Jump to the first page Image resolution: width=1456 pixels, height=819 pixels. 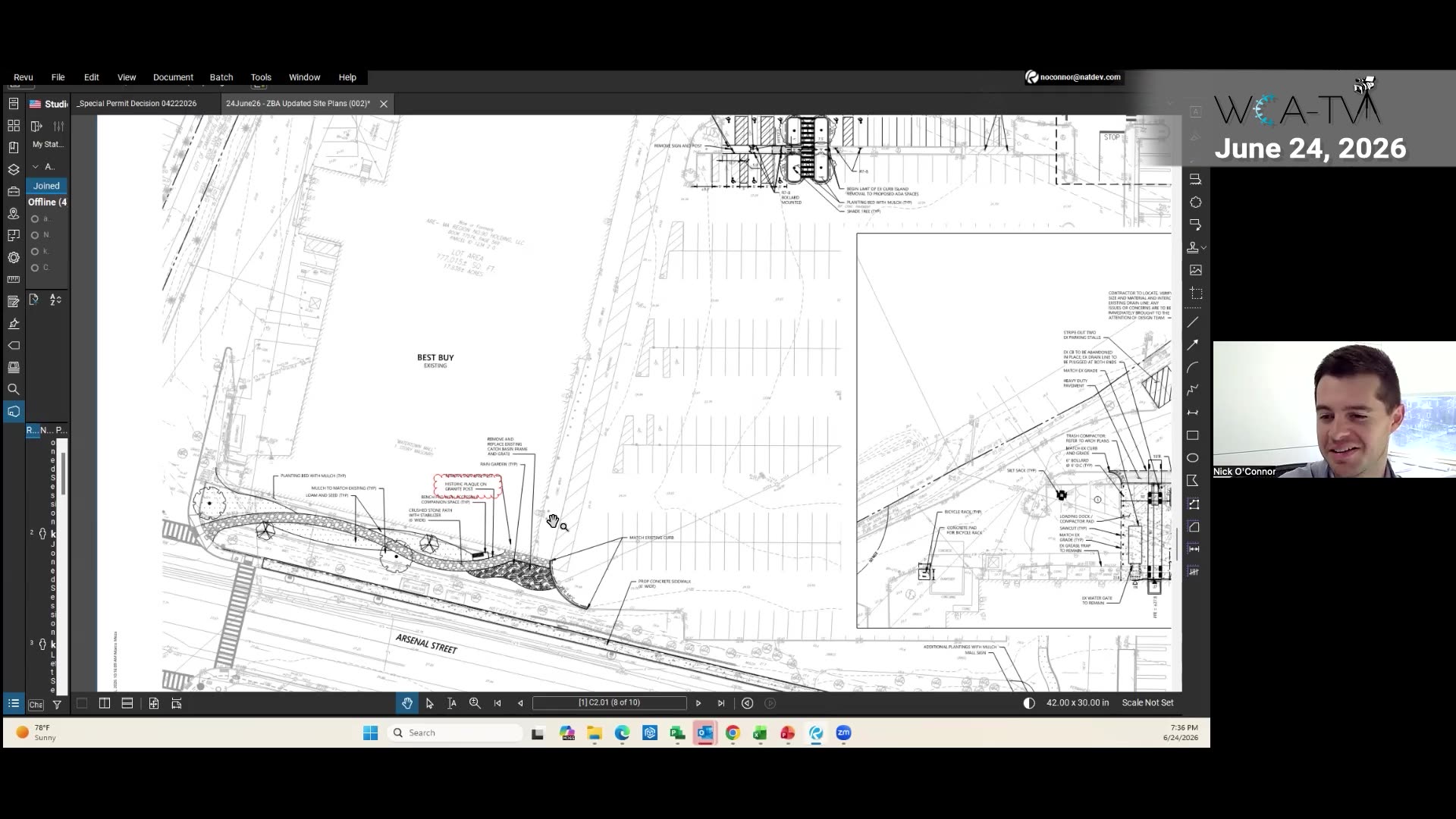pos(497,704)
